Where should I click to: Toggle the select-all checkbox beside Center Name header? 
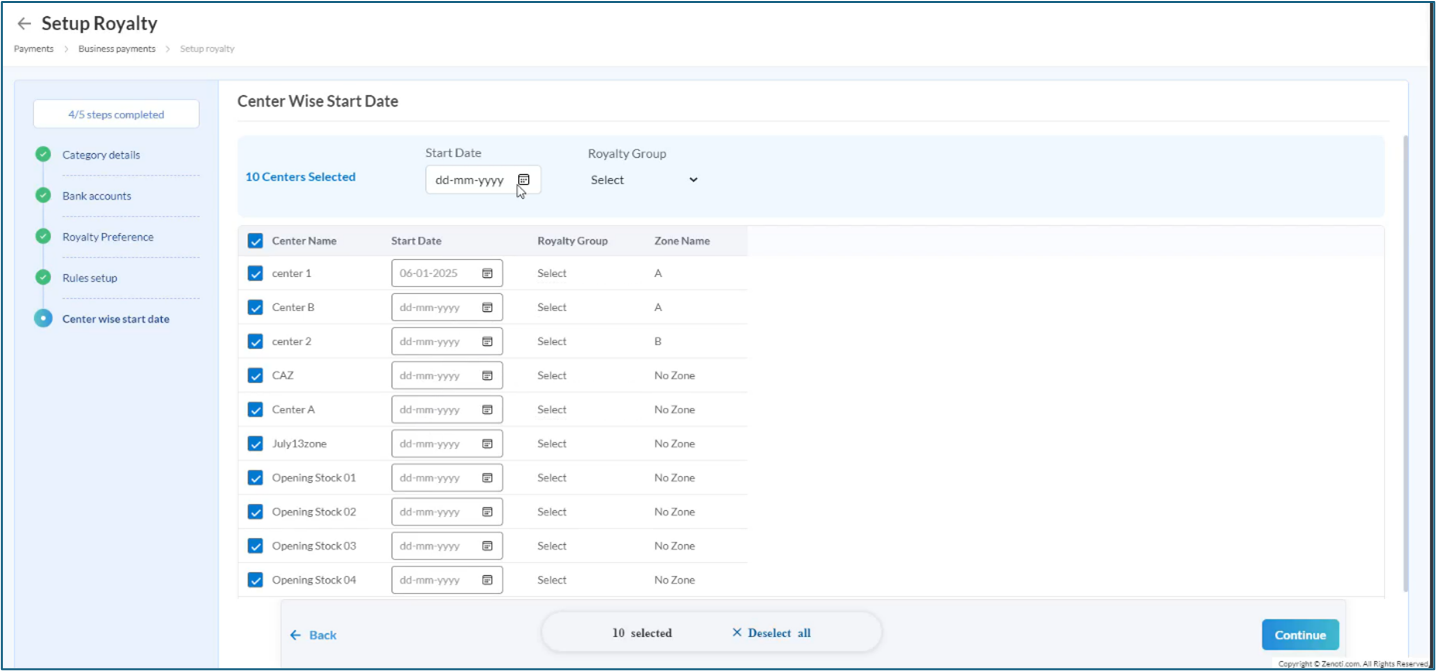click(255, 241)
